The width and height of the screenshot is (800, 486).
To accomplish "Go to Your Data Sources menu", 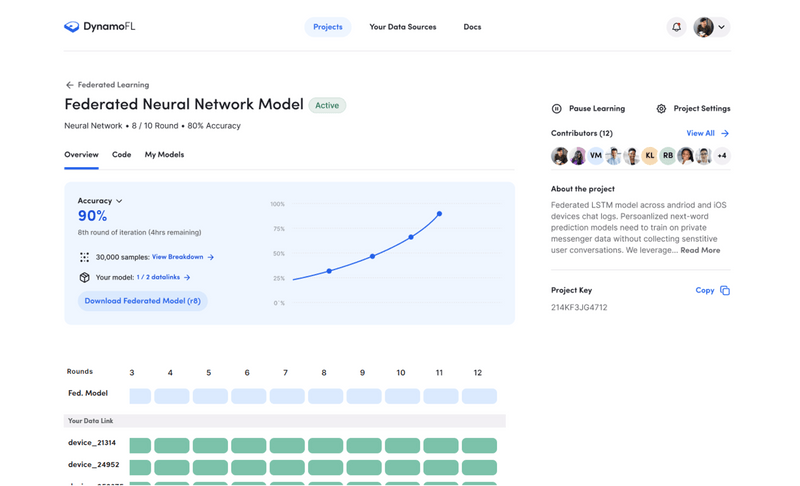I will pyautogui.click(x=402, y=27).
